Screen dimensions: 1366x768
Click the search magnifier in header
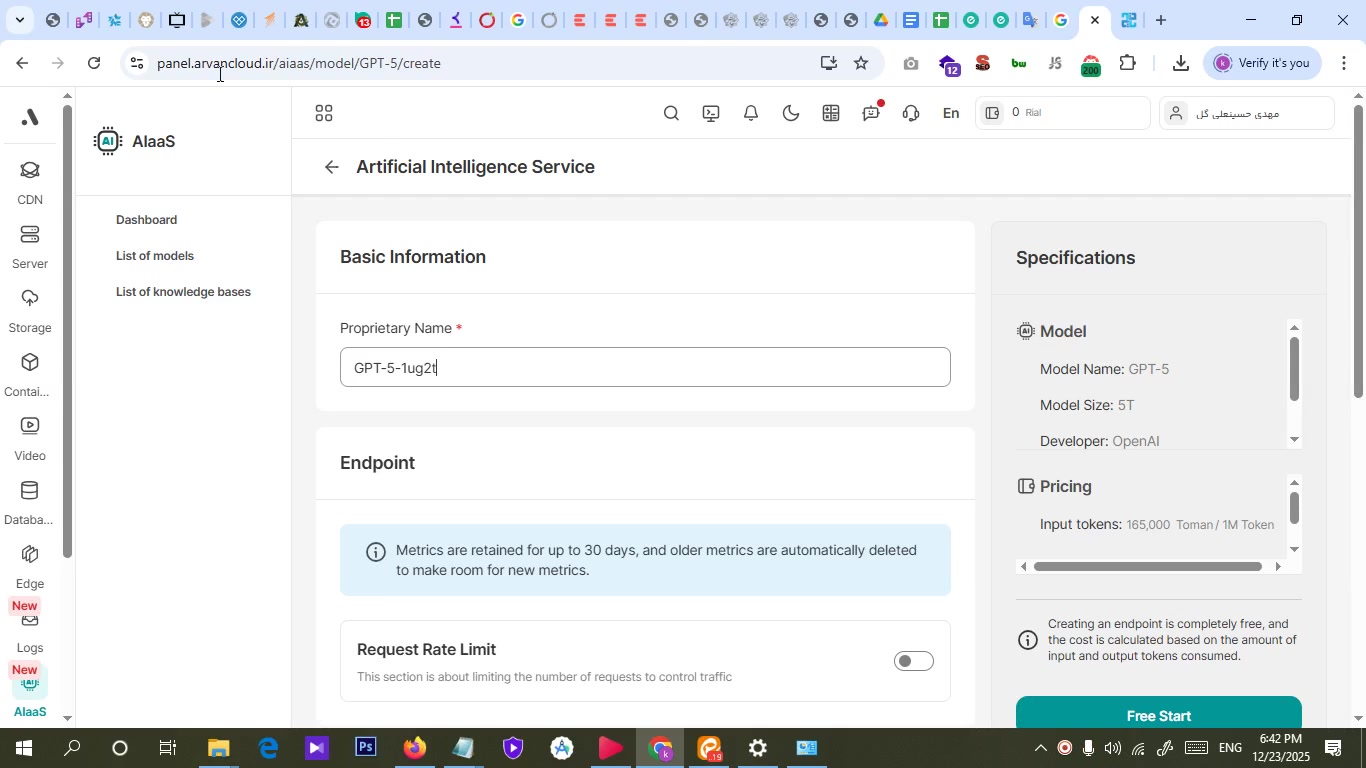coord(671,114)
